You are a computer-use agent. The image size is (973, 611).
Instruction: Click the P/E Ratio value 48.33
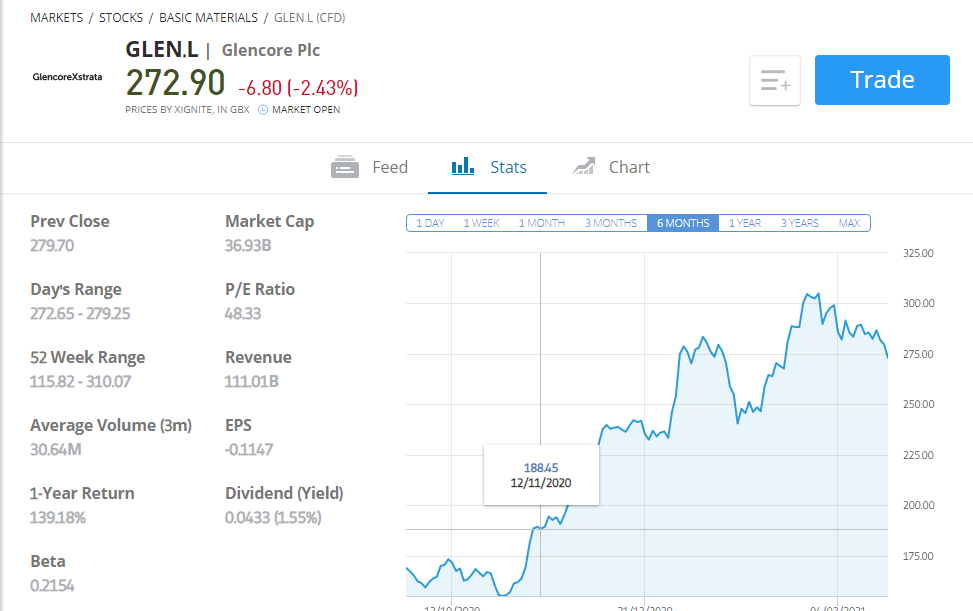pos(243,314)
